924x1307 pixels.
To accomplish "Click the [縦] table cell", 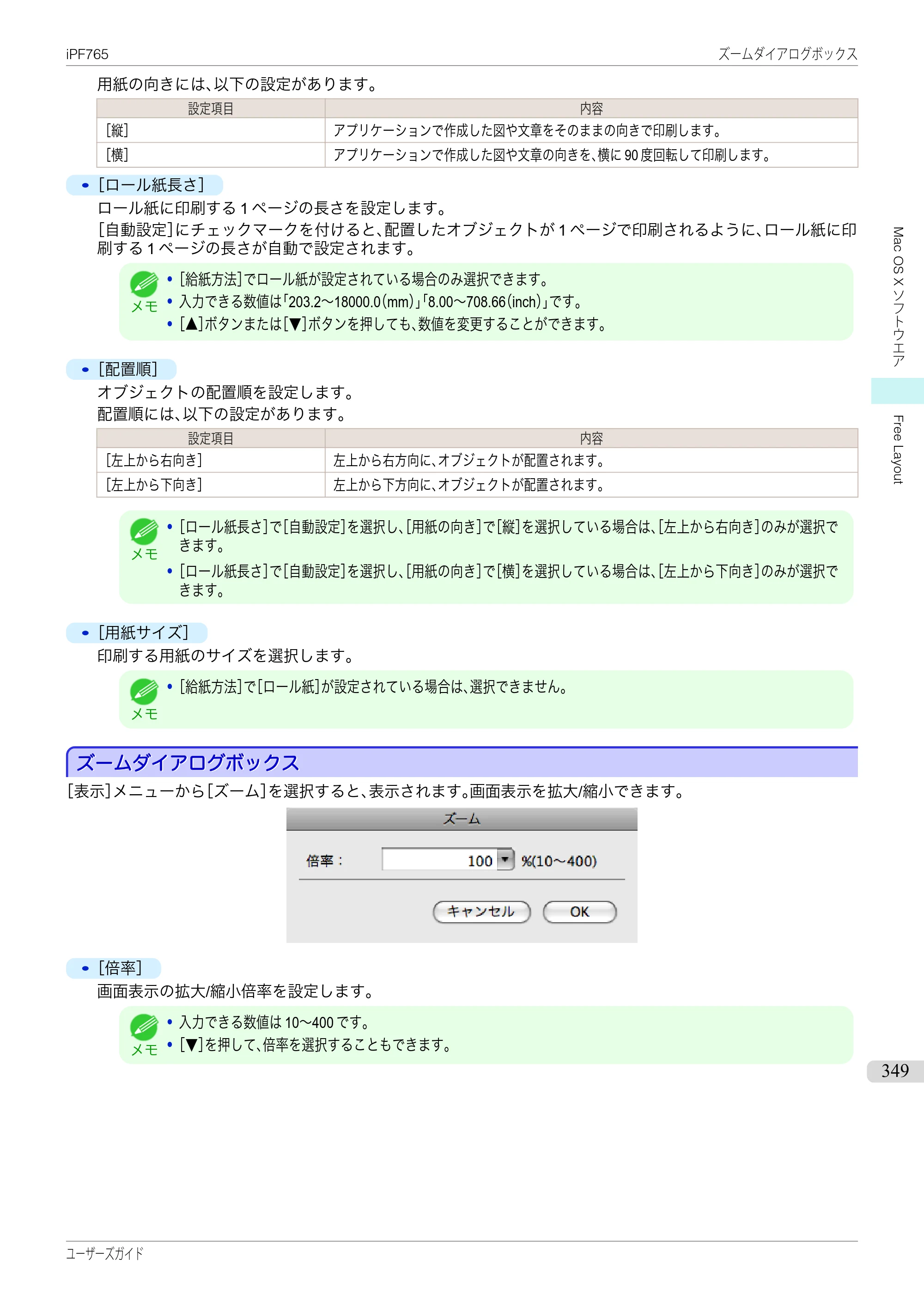I will pyautogui.click(x=211, y=130).
